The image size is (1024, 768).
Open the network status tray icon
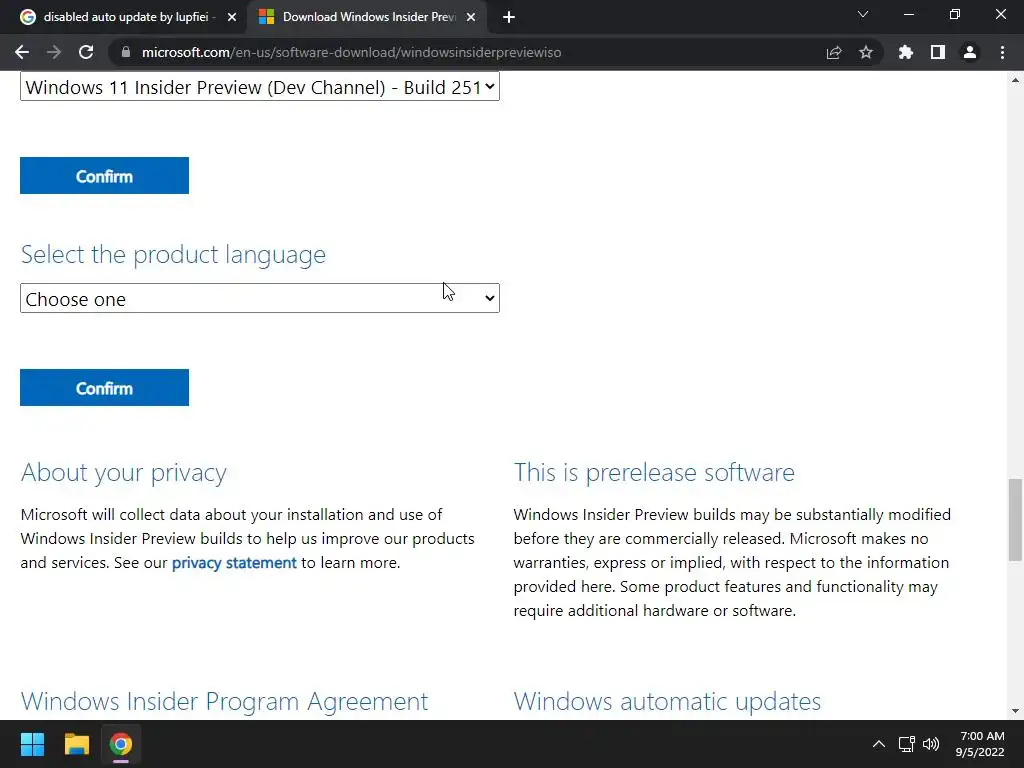906,744
